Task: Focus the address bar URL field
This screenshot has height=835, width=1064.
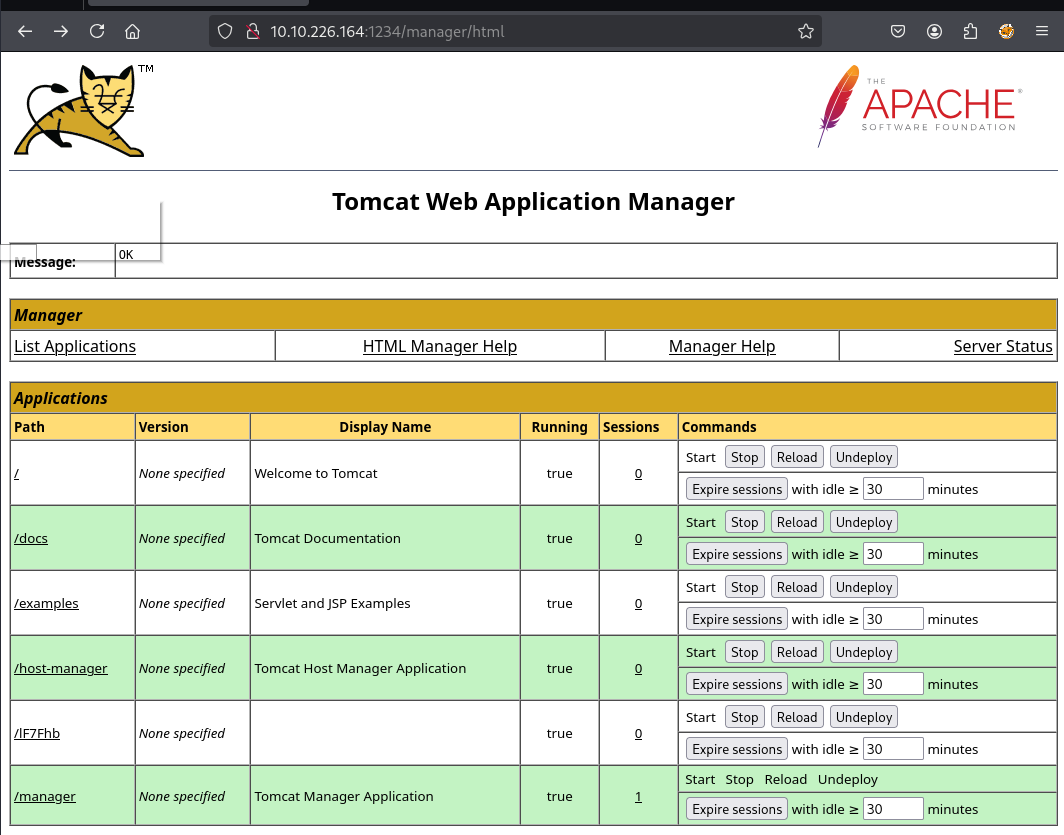Action: 516,31
